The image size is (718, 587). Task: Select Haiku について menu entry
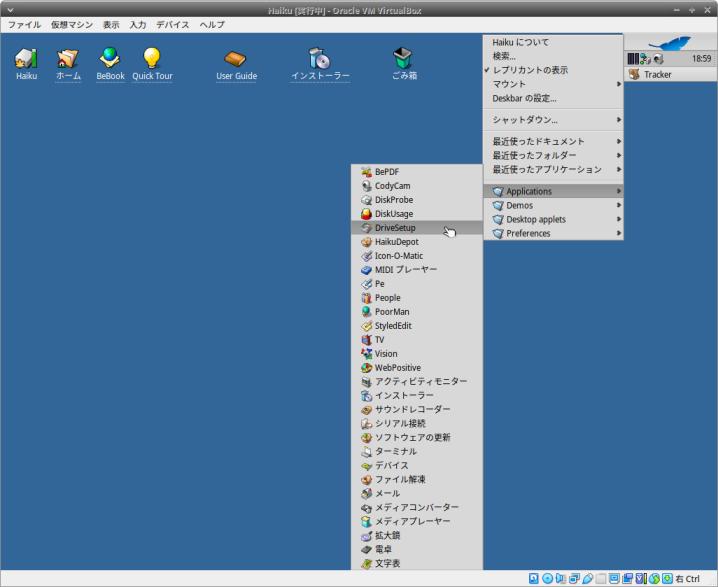[x=553, y=42]
